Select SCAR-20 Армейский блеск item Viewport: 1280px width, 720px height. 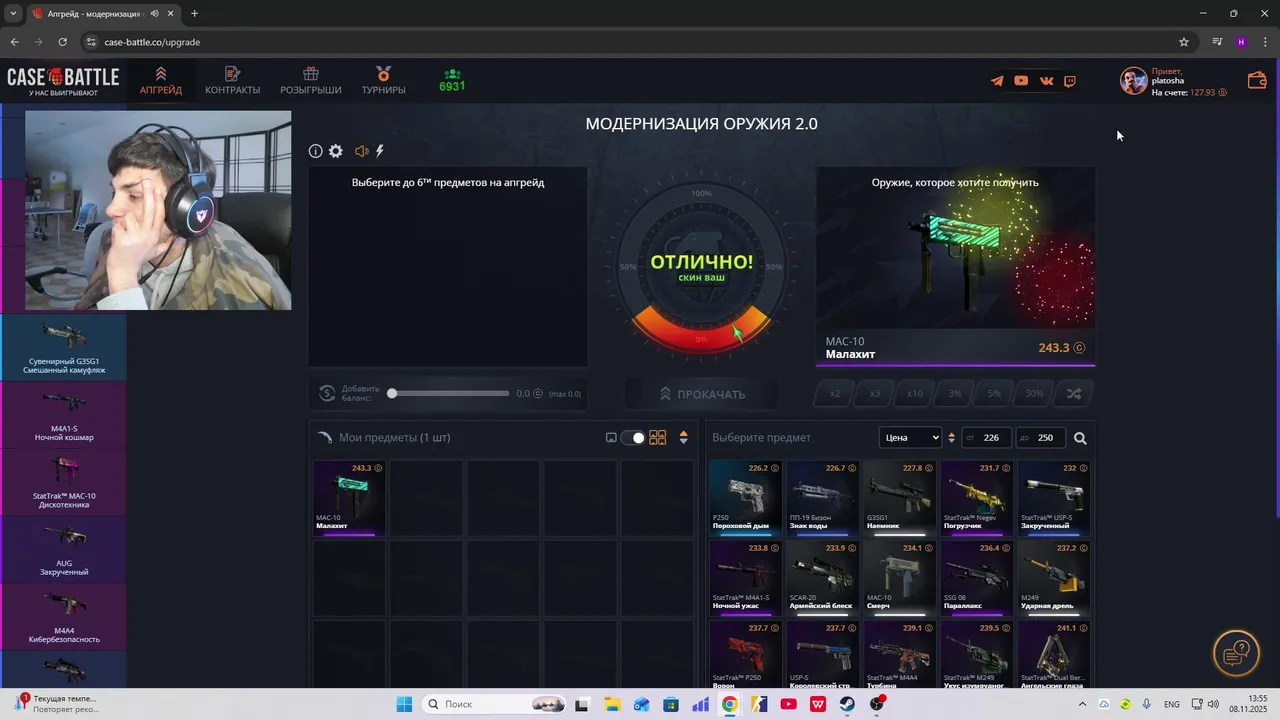822,578
